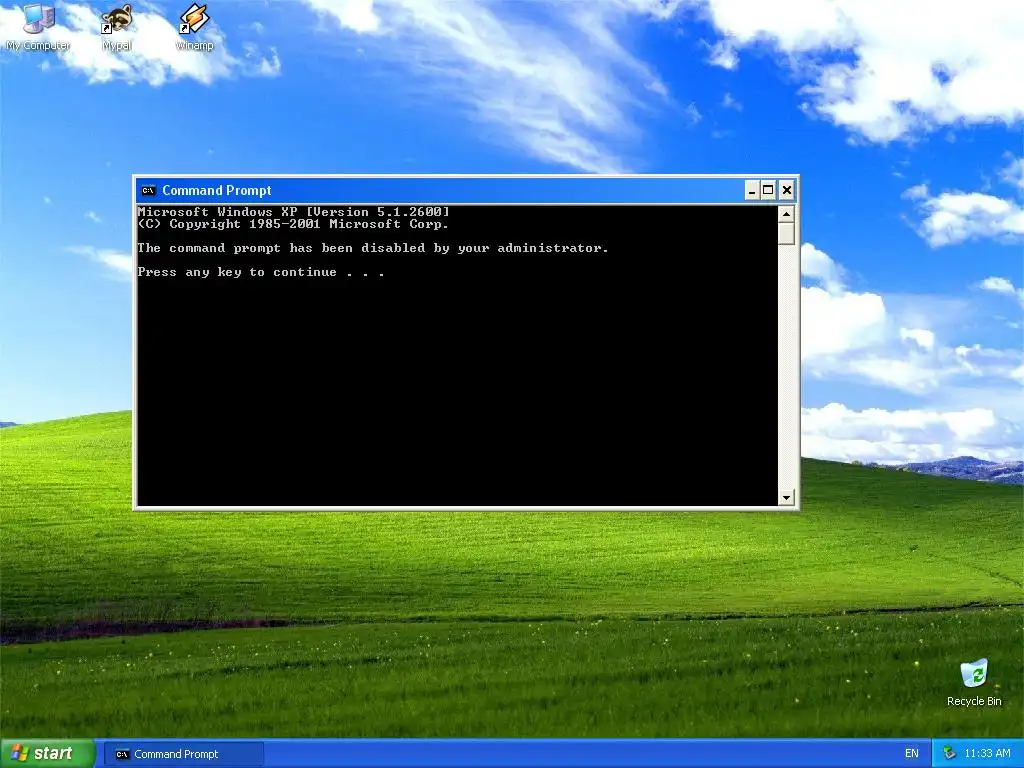Minimize the Command Prompt window
1024x768 pixels.
point(752,191)
